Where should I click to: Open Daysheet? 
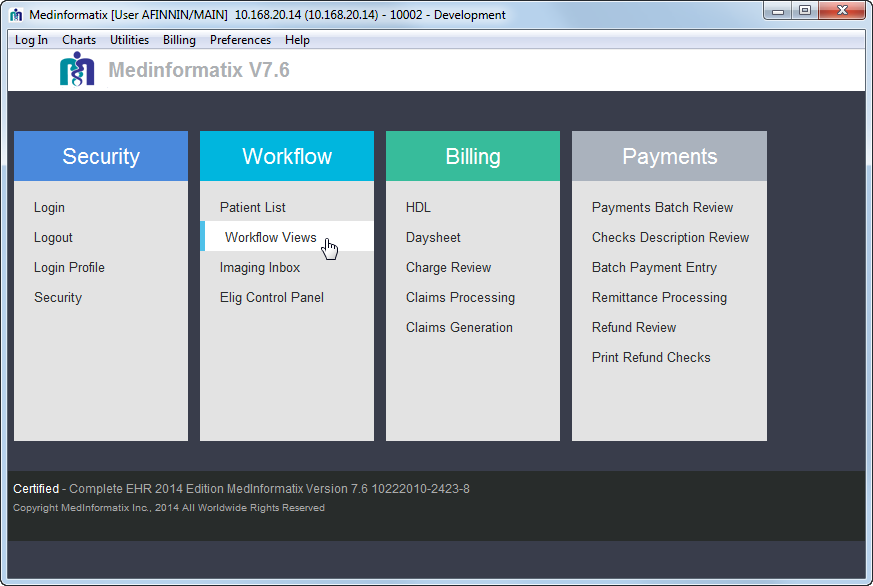click(x=433, y=238)
